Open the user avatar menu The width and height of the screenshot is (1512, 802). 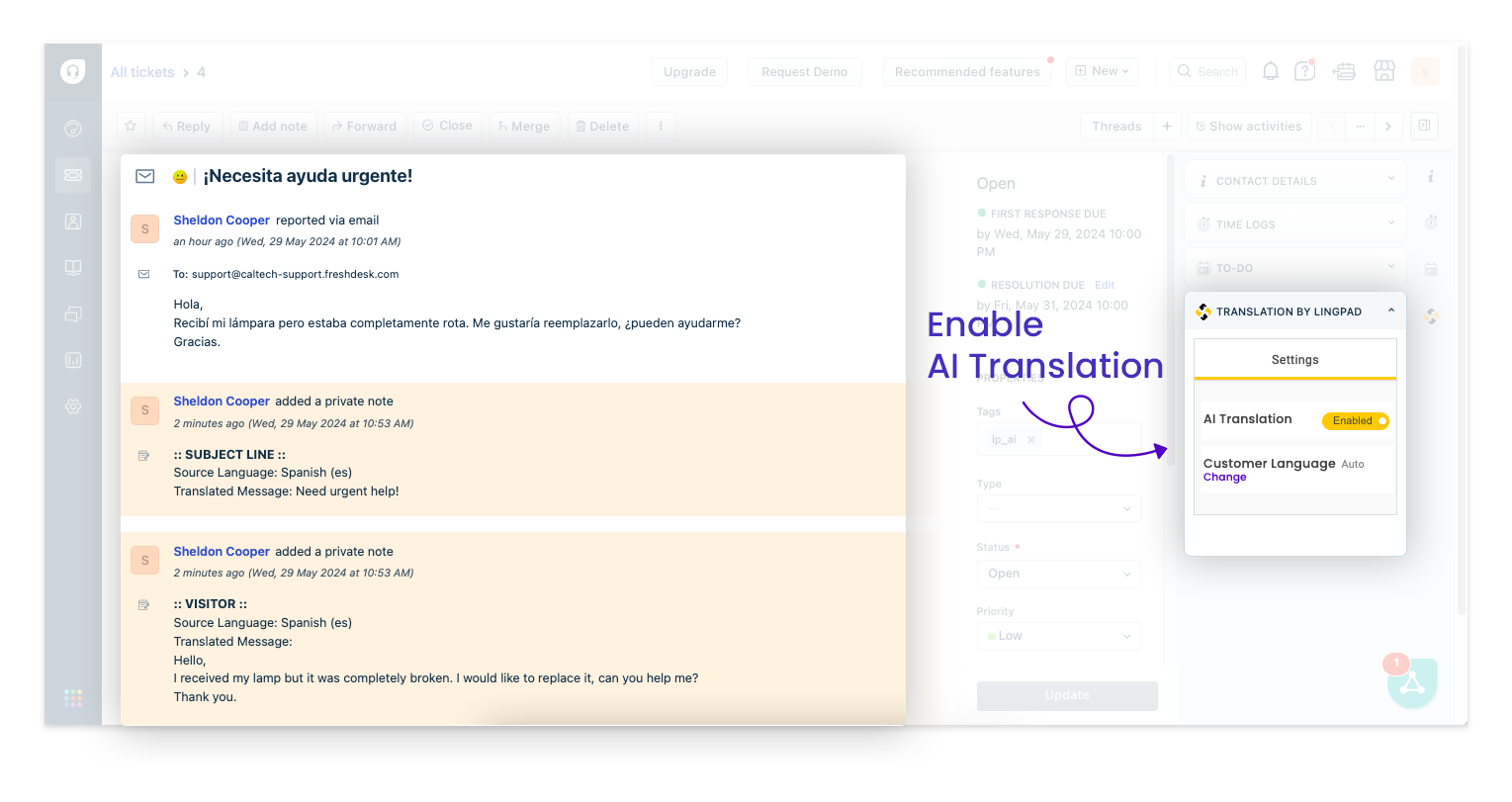coord(1425,71)
